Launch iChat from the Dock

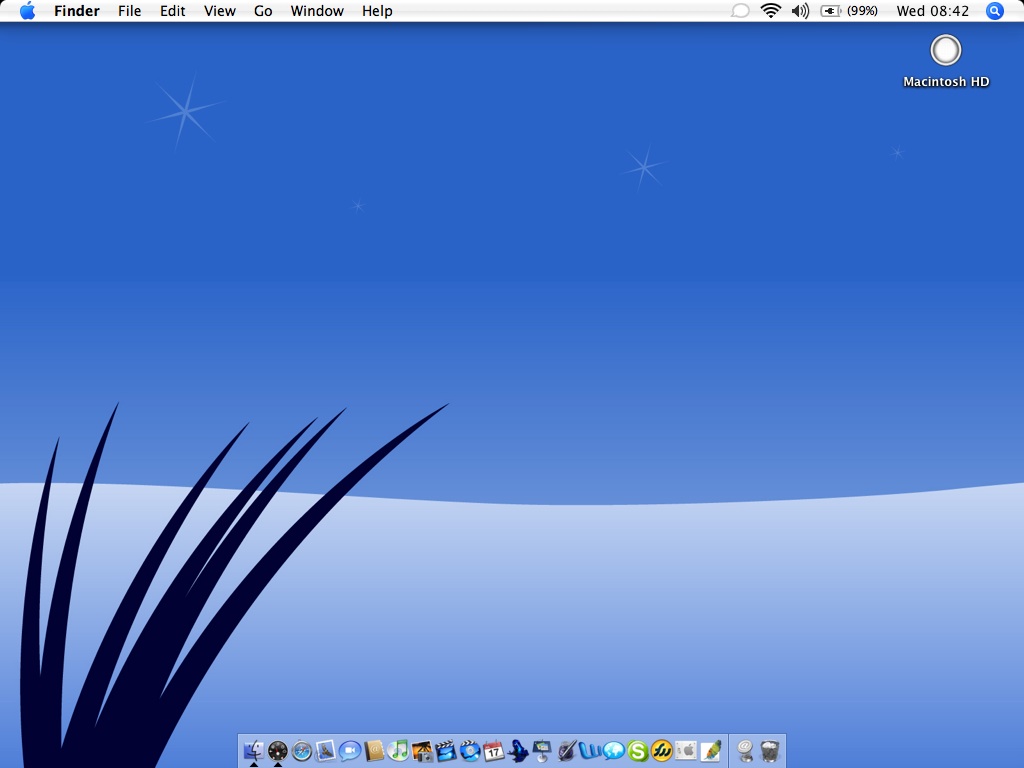tap(350, 750)
